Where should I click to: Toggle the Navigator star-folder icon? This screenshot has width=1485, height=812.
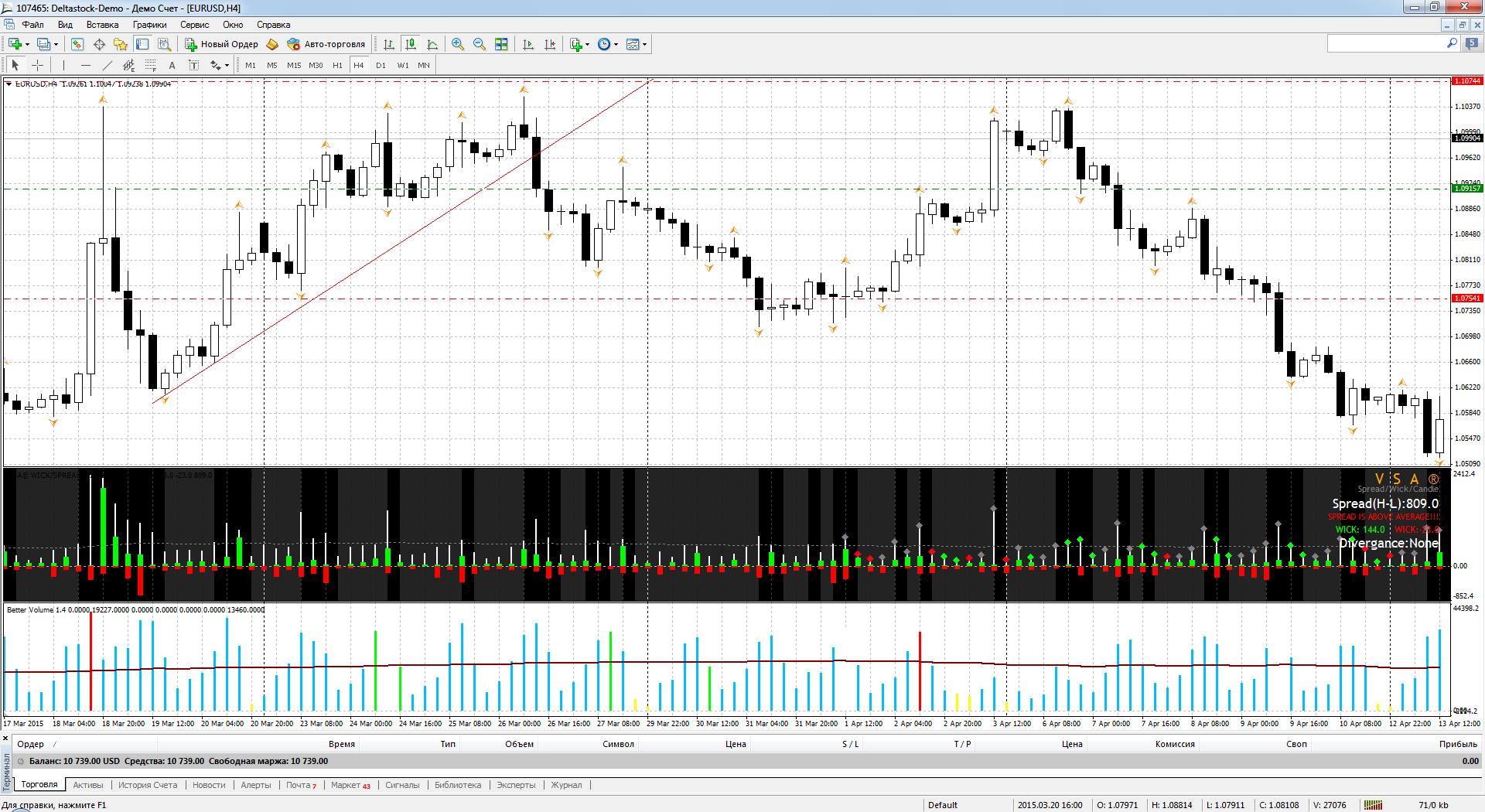tap(121, 44)
